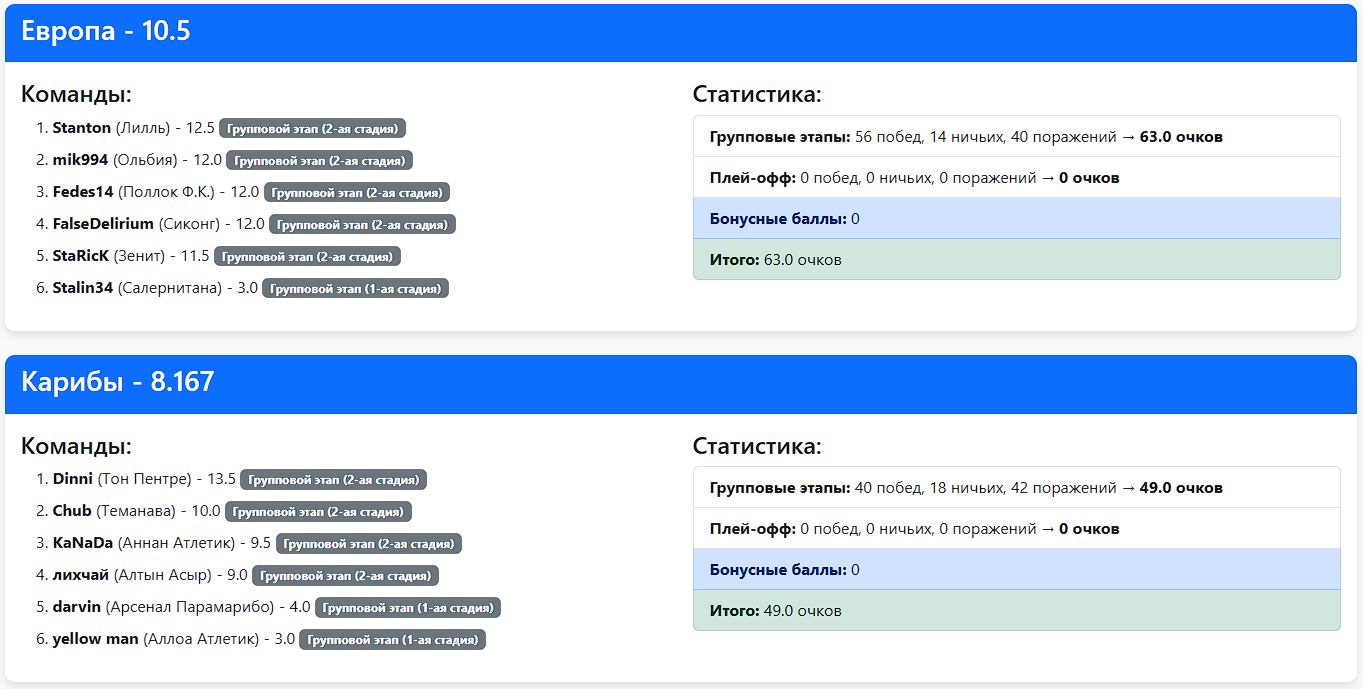Select the Dinni (Тон Пентре) entry
The height and width of the screenshot is (689, 1363).
pyautogui.click(x=232, y=479)
